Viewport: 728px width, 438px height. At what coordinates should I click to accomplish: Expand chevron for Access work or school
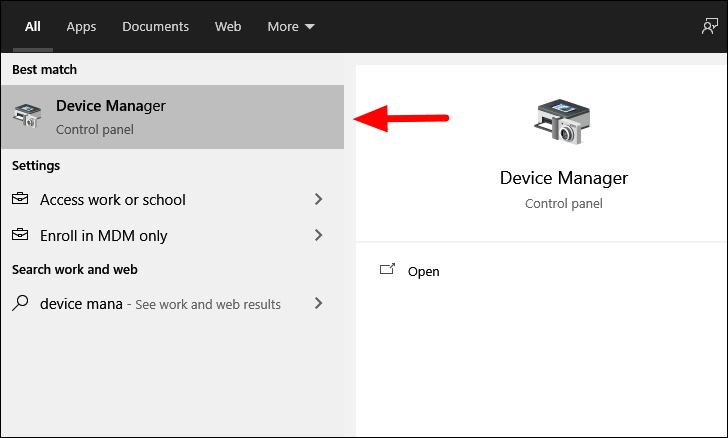point(318,199)
